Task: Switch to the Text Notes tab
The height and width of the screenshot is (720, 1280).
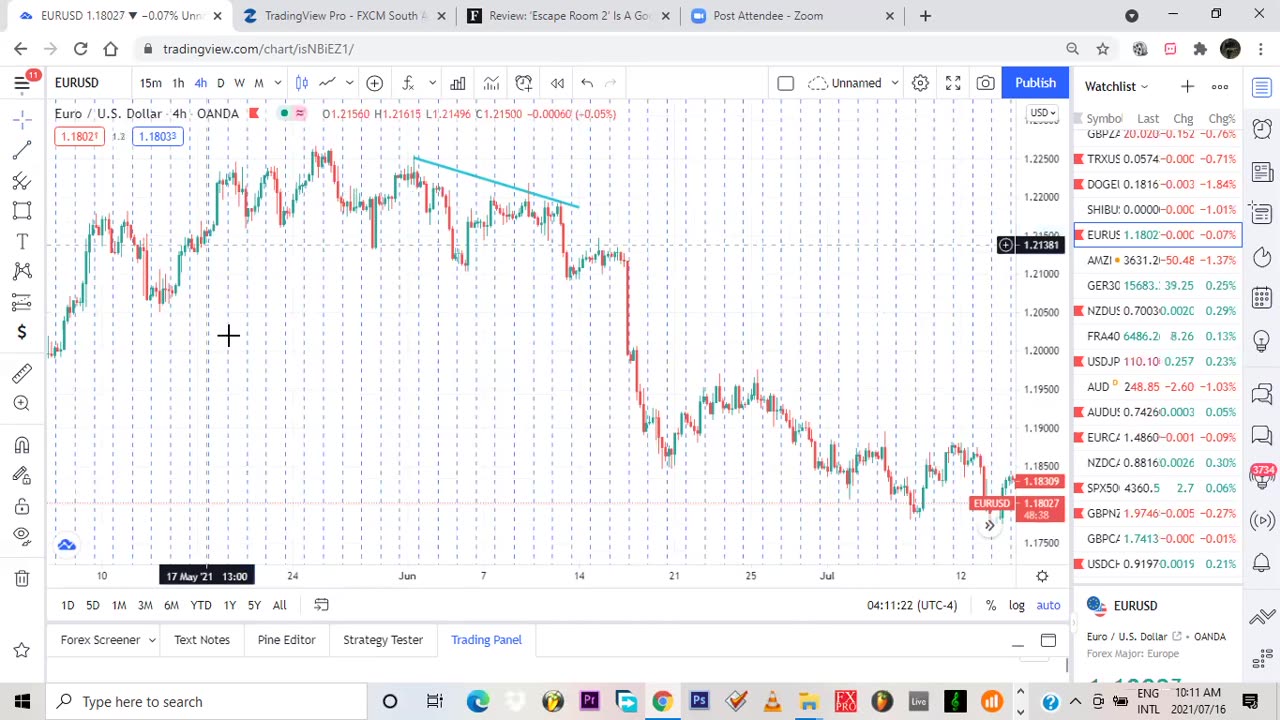Action: point(202,640)
